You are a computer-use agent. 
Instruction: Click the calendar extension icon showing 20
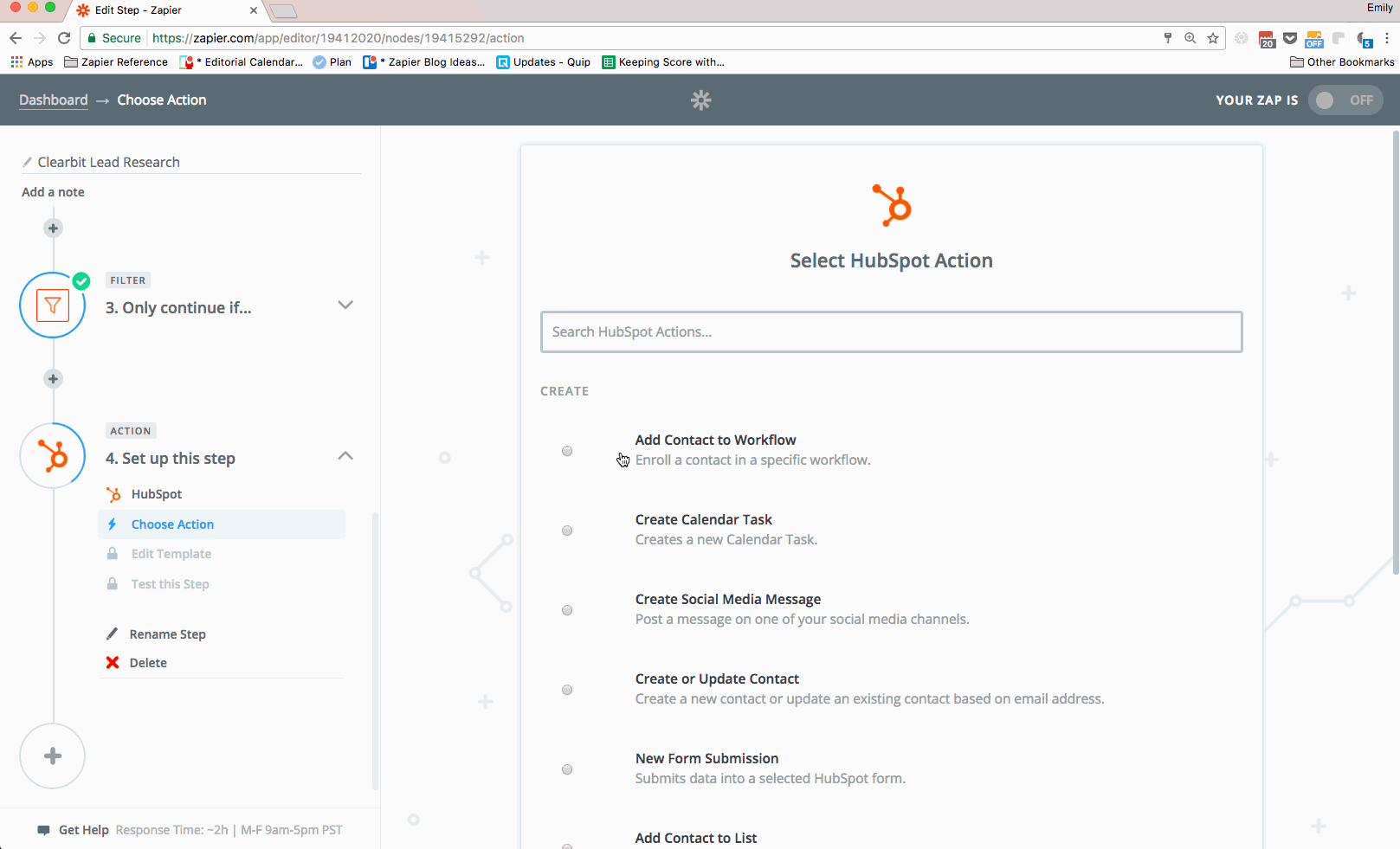[1268, 38]
